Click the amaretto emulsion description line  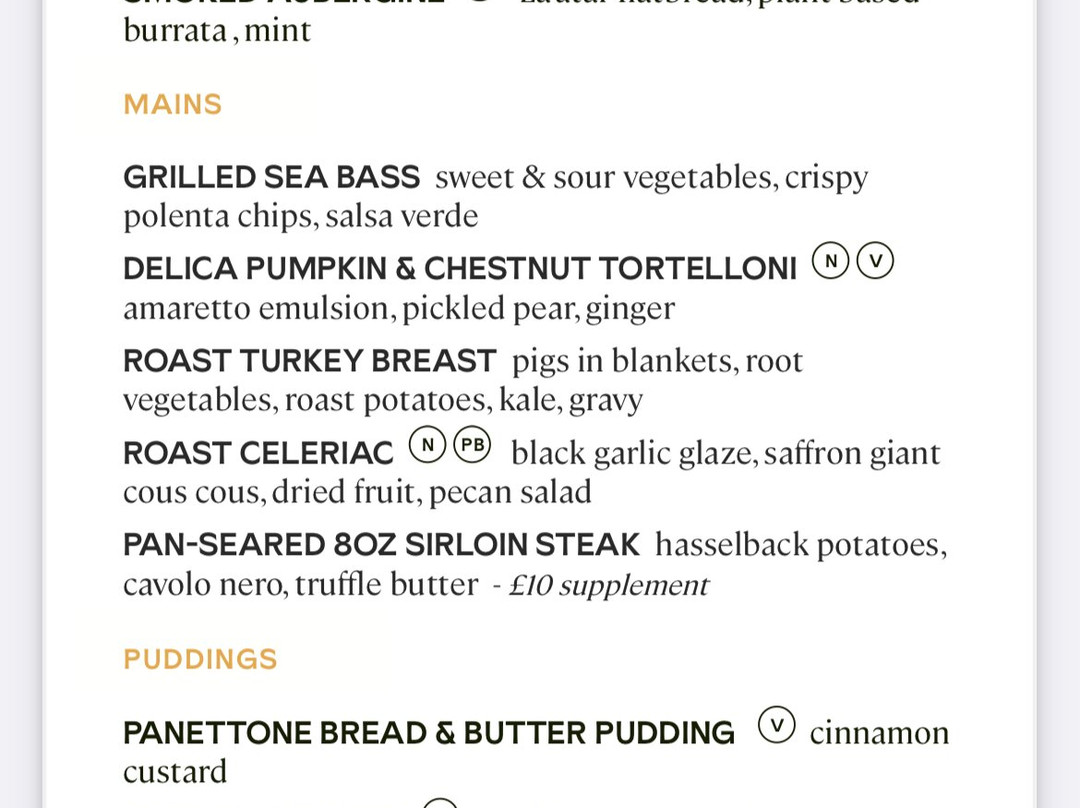[x=399, y=308]
